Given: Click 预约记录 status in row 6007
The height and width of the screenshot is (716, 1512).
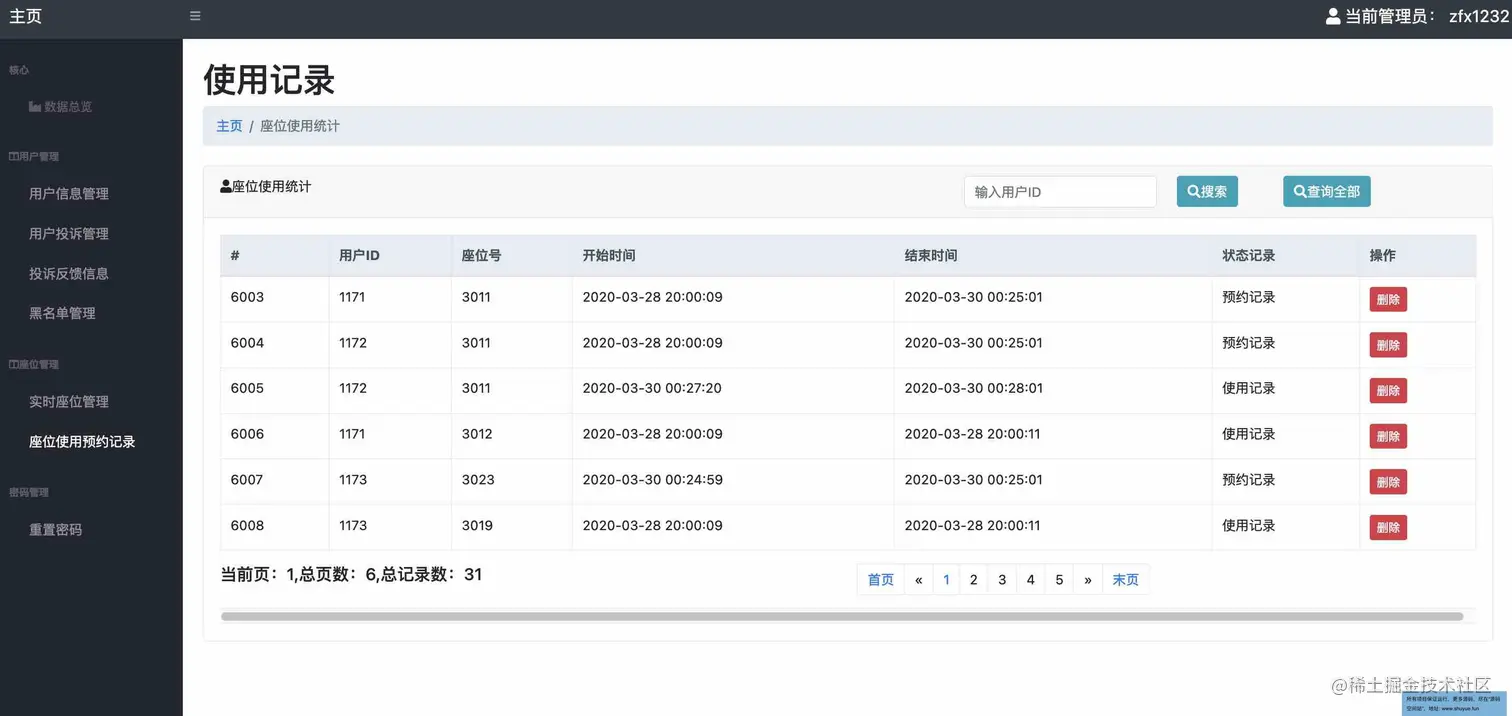Looking at the screenshot, I should tap(1249, 480).
